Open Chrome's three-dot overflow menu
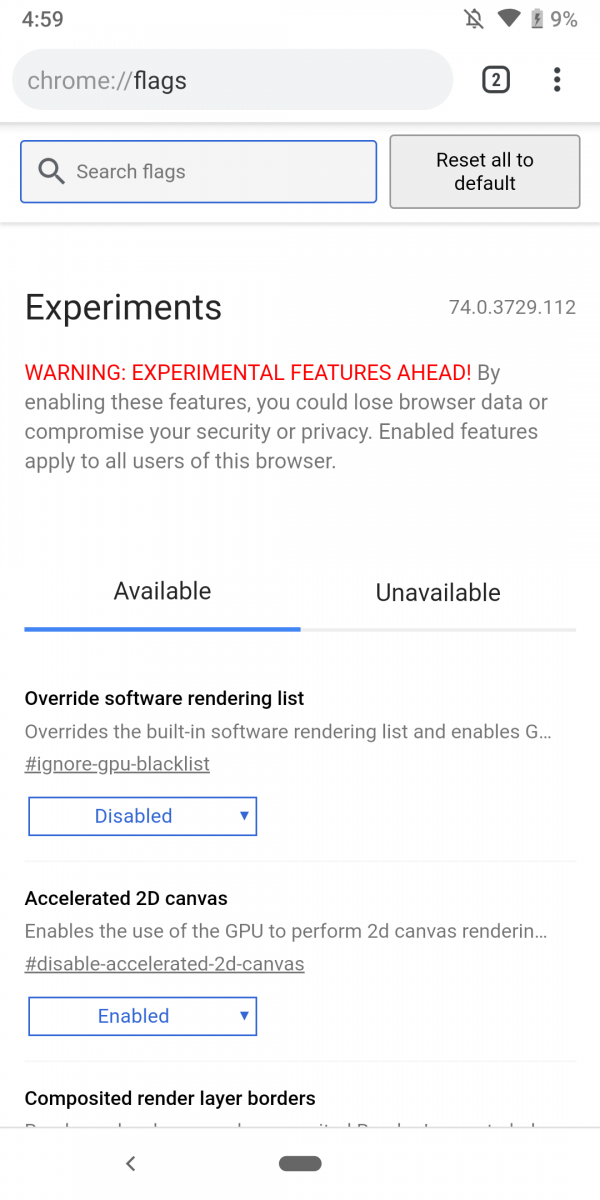600x1200 pixels. [x=557, y=80]
